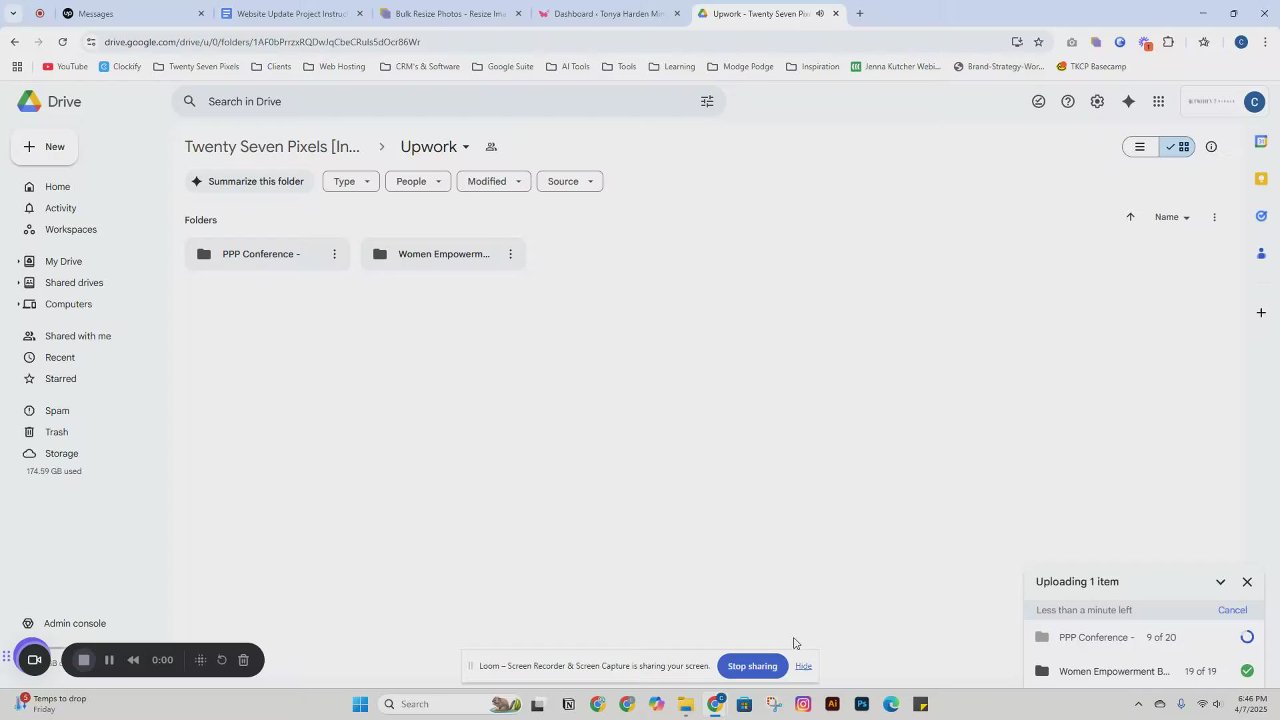
Task: Open the Gemini sparkle icon
Action: (x=1128, y=101)
